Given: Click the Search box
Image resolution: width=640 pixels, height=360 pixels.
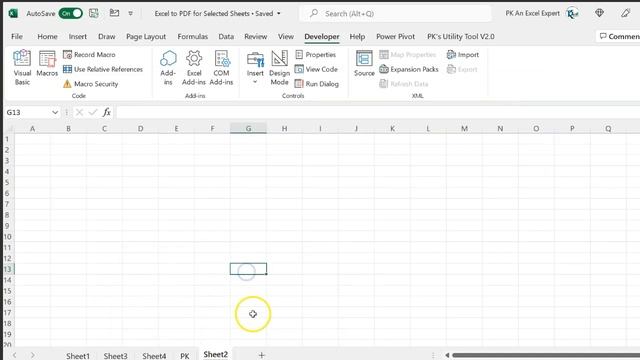Looking at the screenshot, I should (395, 13).
